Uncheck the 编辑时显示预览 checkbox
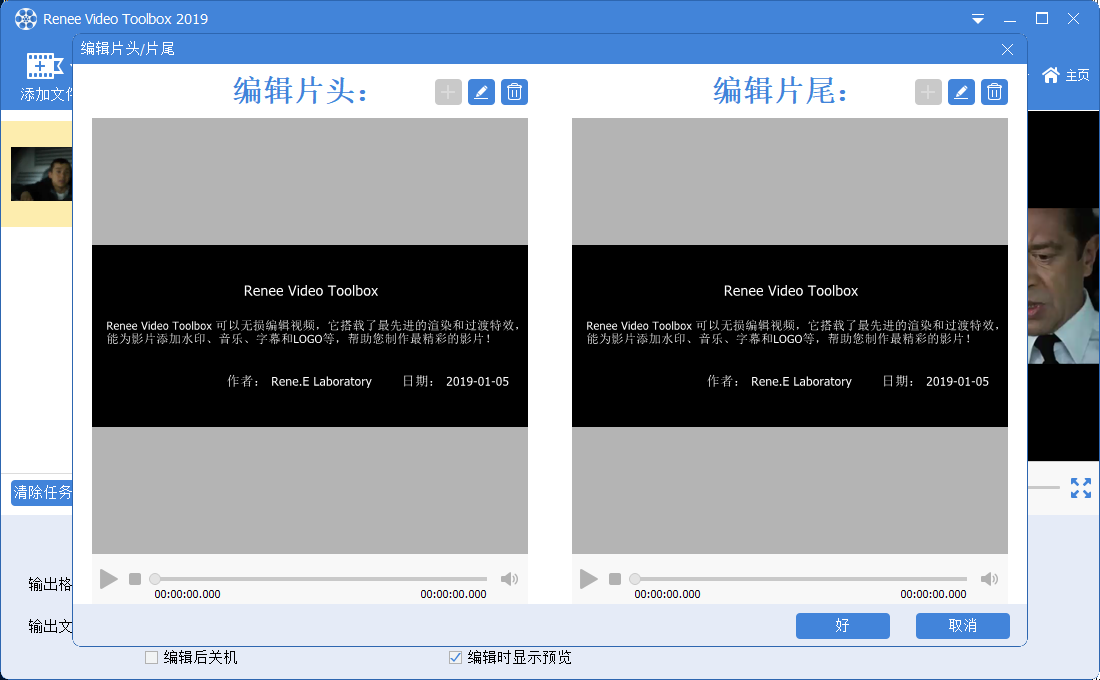 (455, 658)
